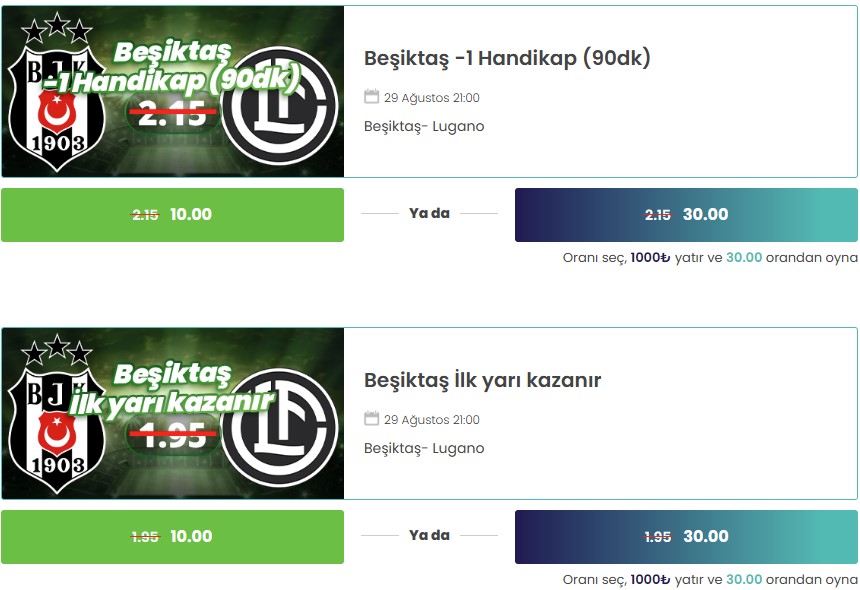This screenshot has height=590, width=860.
Task: Open the "Beşiktaş İlk yarı kazanır" title
Action: (x=482, y=380)
